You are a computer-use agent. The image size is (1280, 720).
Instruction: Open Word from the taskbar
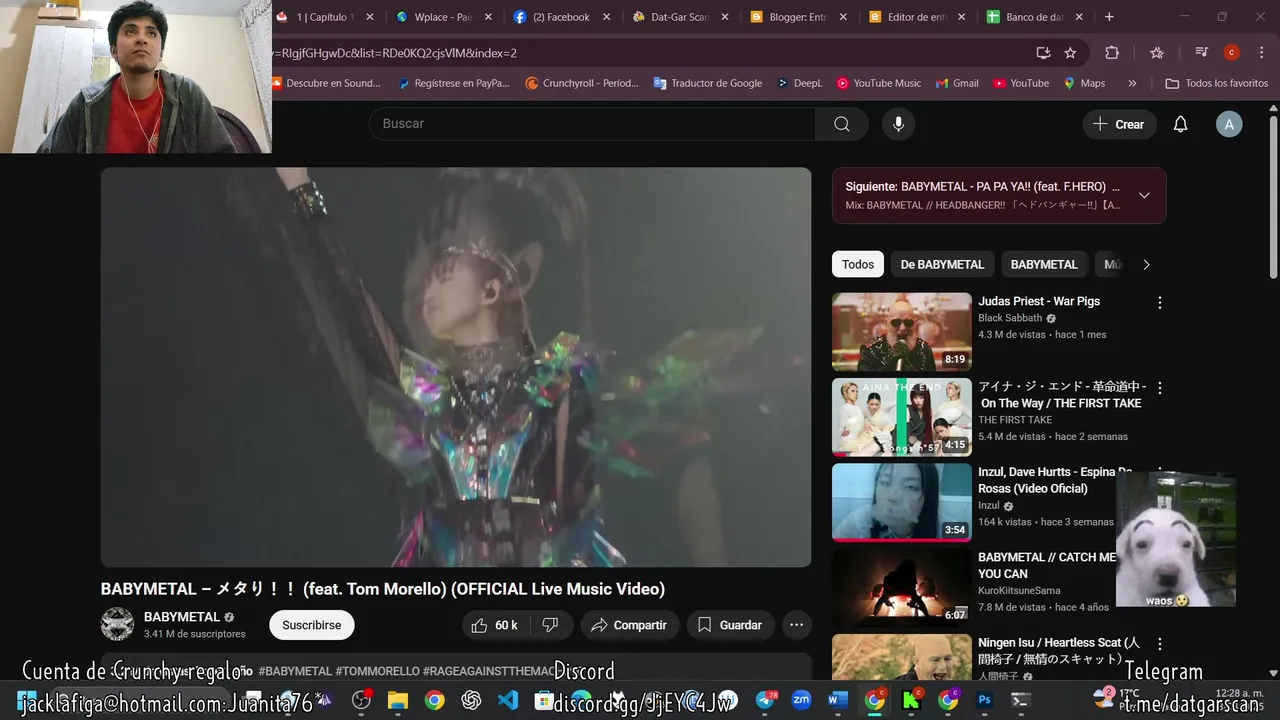838,701
